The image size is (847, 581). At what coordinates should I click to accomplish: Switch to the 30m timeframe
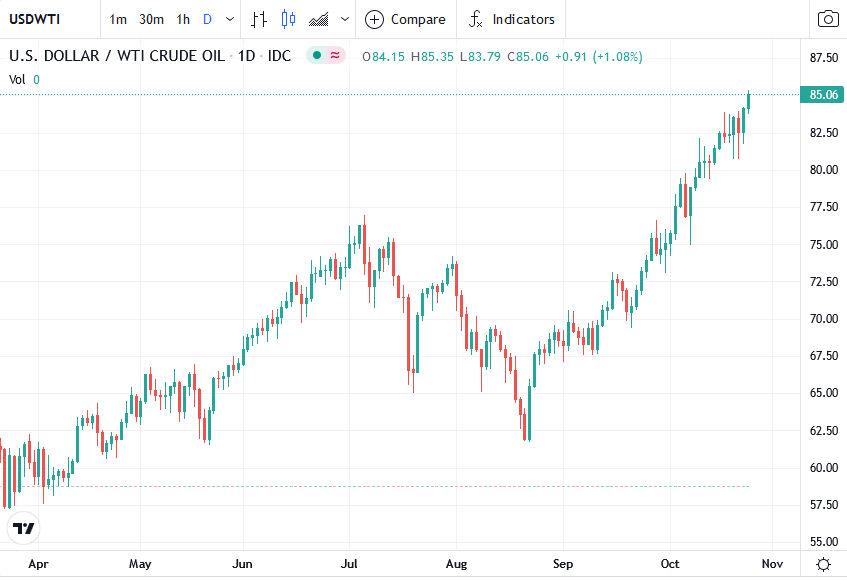[x=151, y=19]
